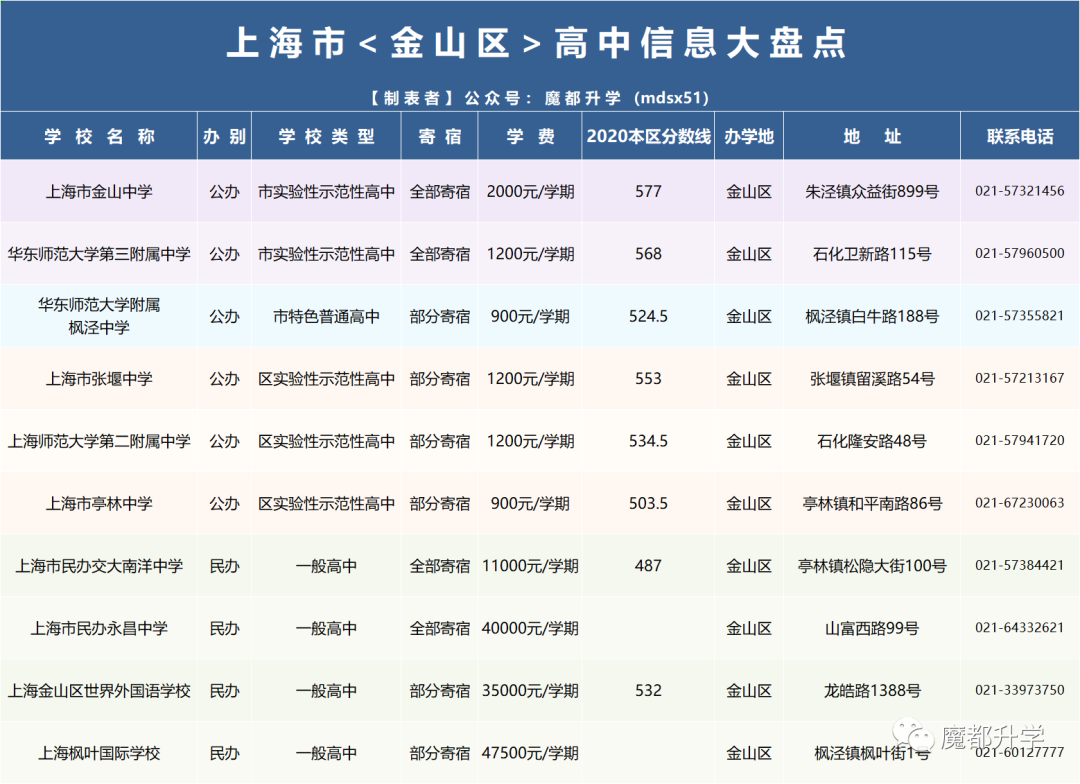1080x784 pixels.
Task: Click the score value 553
Action: pos(648,379)
